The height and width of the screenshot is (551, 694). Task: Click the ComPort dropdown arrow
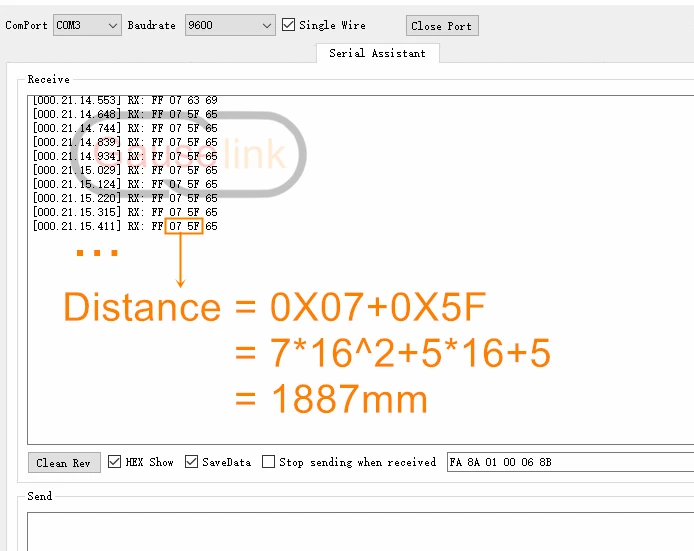[113, 26]
